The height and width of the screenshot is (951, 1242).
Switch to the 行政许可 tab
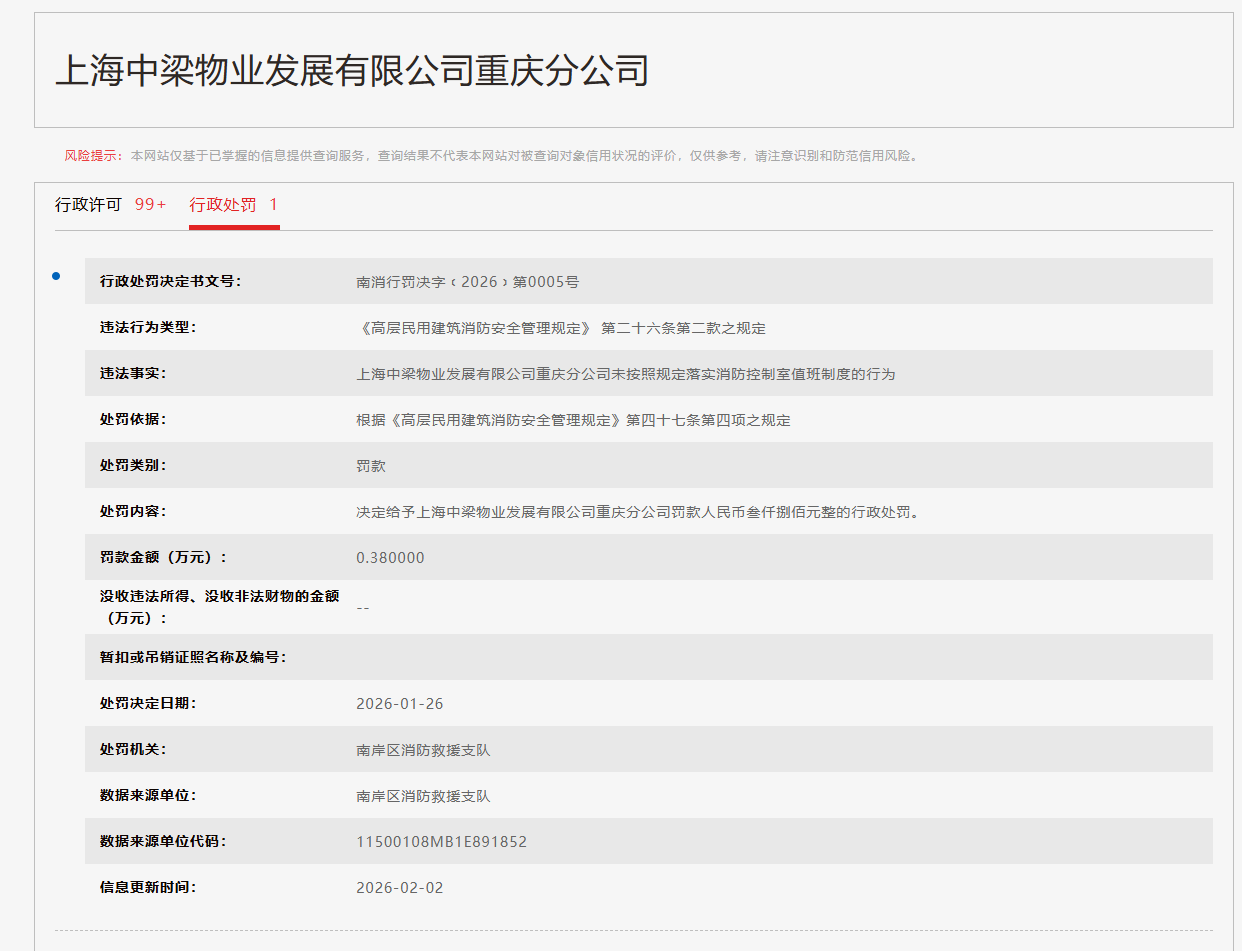[x=88, y=204]
